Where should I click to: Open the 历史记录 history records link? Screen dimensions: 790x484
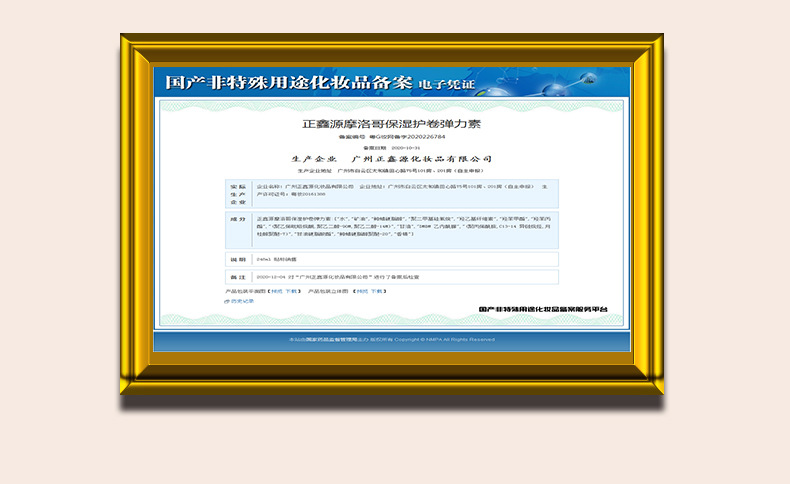pyautogui.click(x=242, y=300)
